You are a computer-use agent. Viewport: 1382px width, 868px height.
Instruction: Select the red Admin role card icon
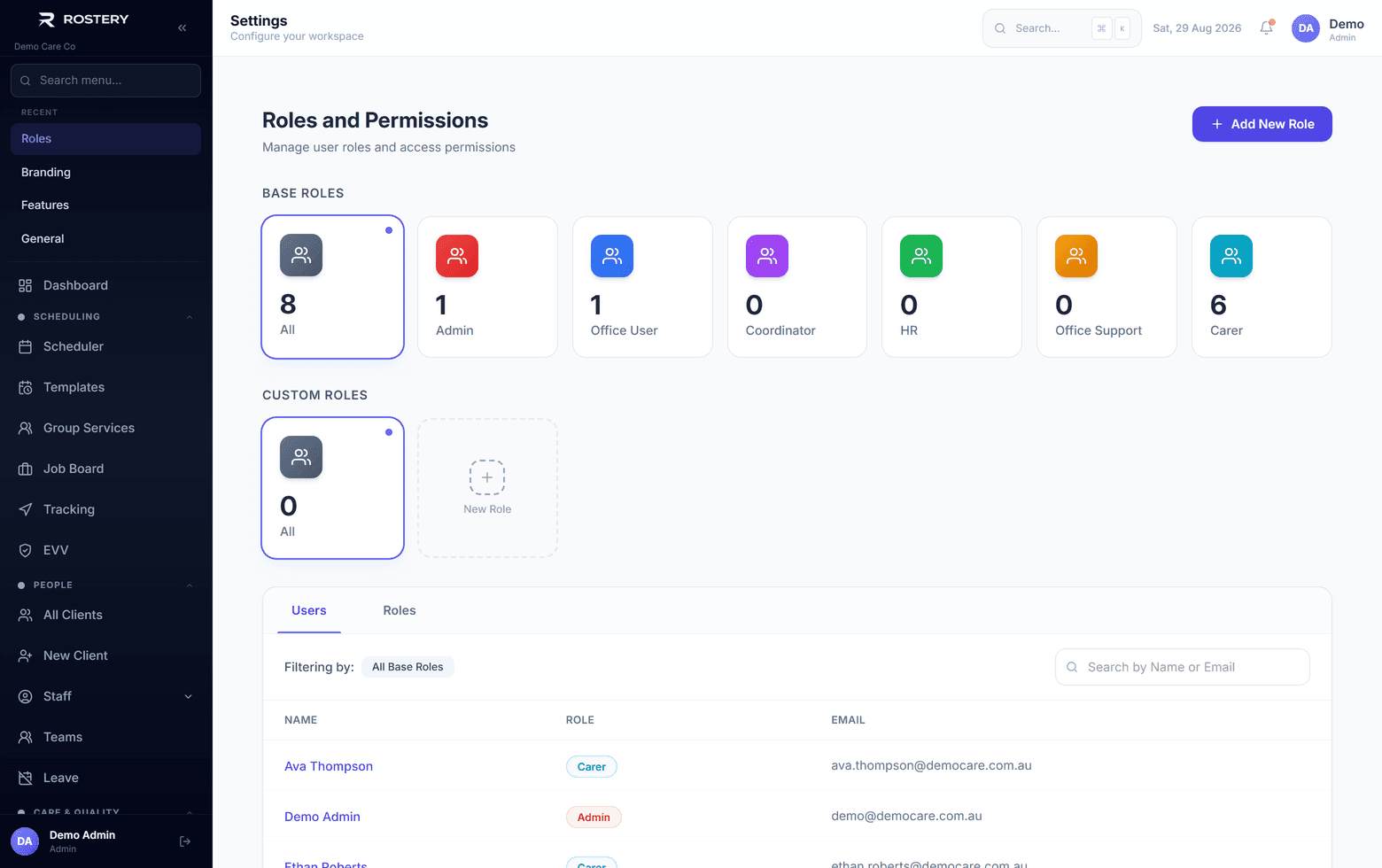coord(457,256)
